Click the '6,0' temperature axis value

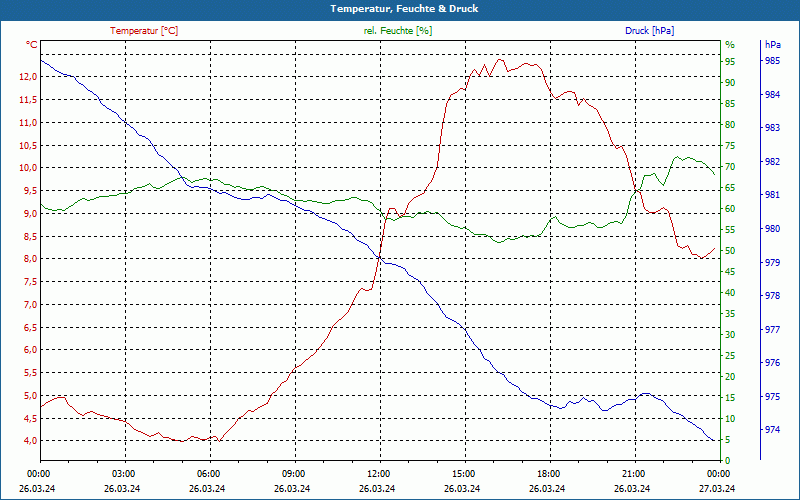pyautogui.click(x=30, y=350)
